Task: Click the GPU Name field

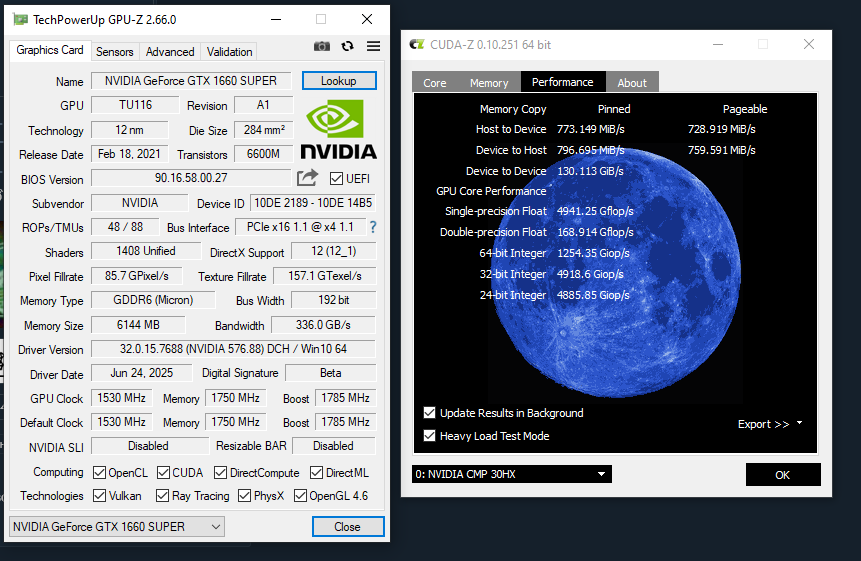Action: (191, 81)
